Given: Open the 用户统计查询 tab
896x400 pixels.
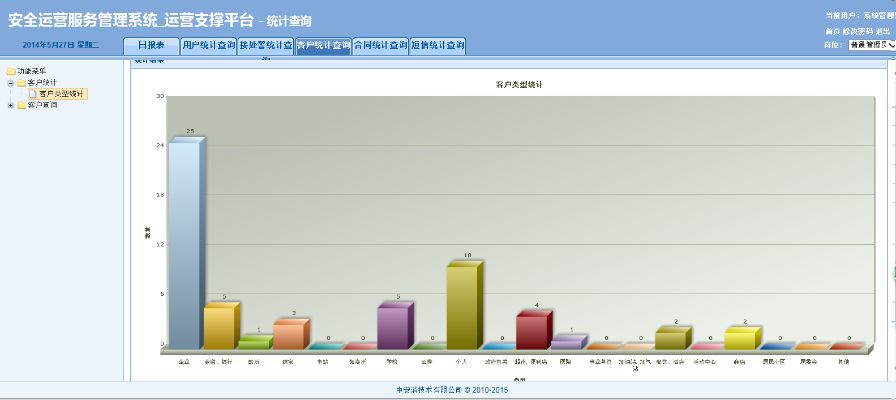Looking at the screenshot, I should [208, 45].
